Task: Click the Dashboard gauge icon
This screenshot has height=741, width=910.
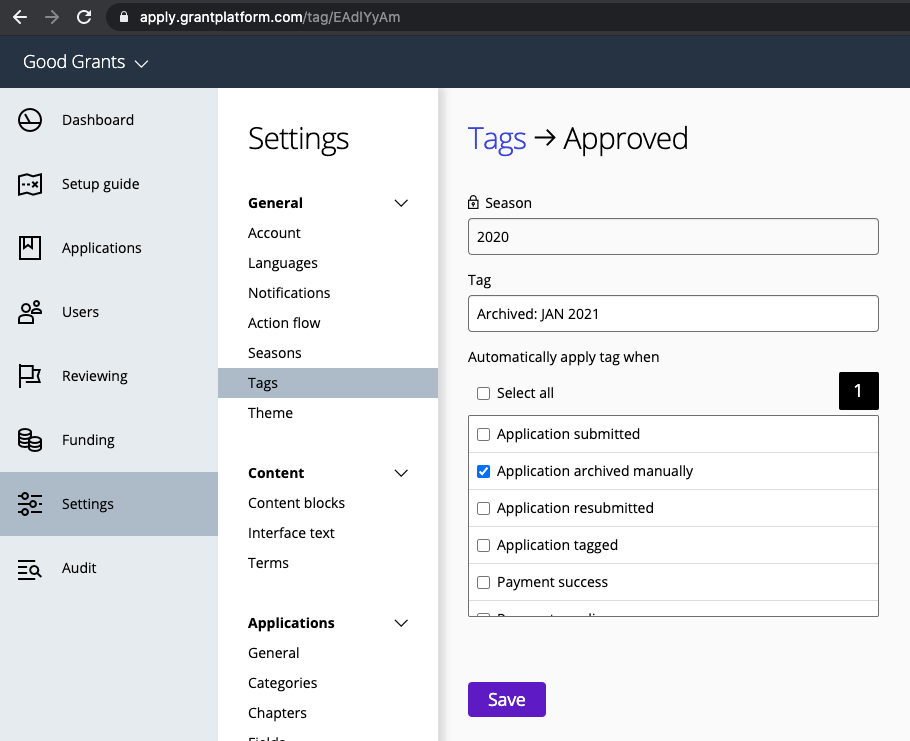Action: pos(30,120)
